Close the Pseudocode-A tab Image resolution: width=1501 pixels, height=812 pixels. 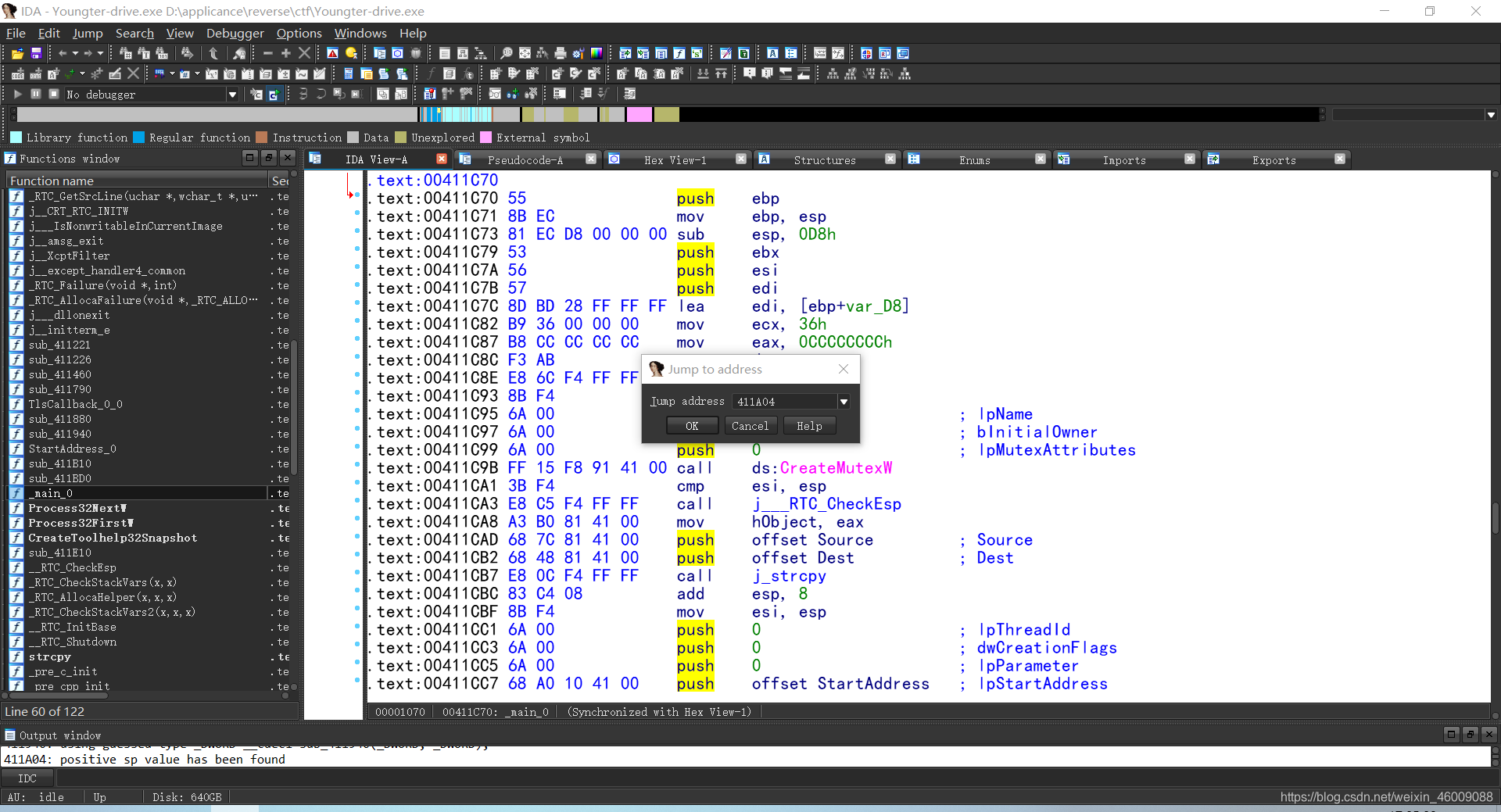(591, 159)
